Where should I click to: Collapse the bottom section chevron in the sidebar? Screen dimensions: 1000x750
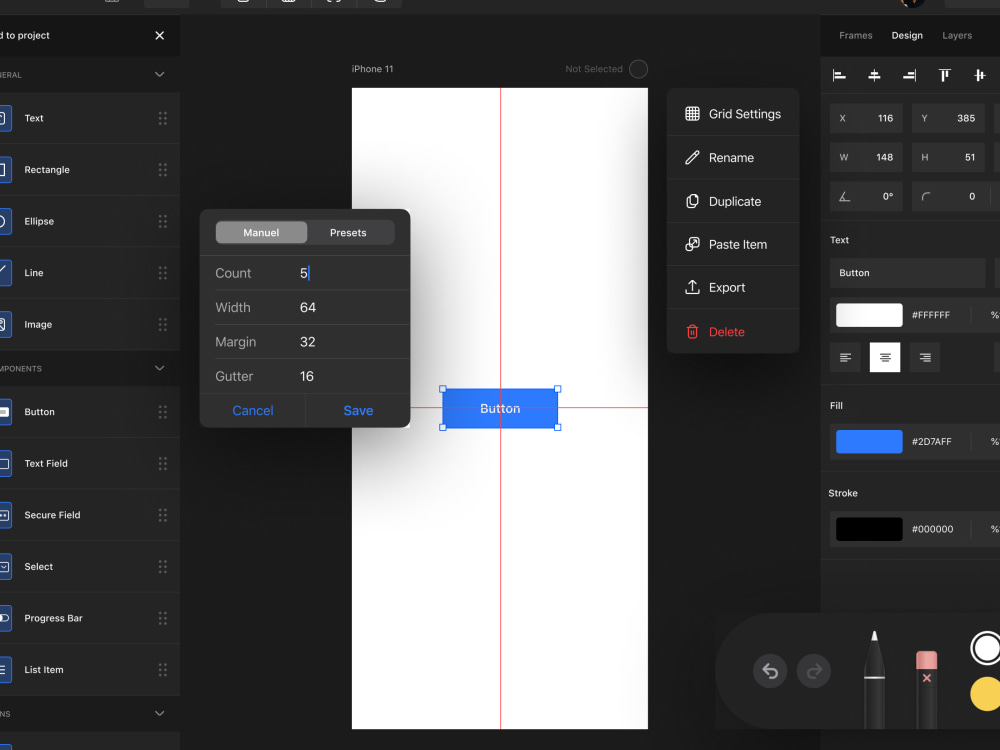(159, 713)
